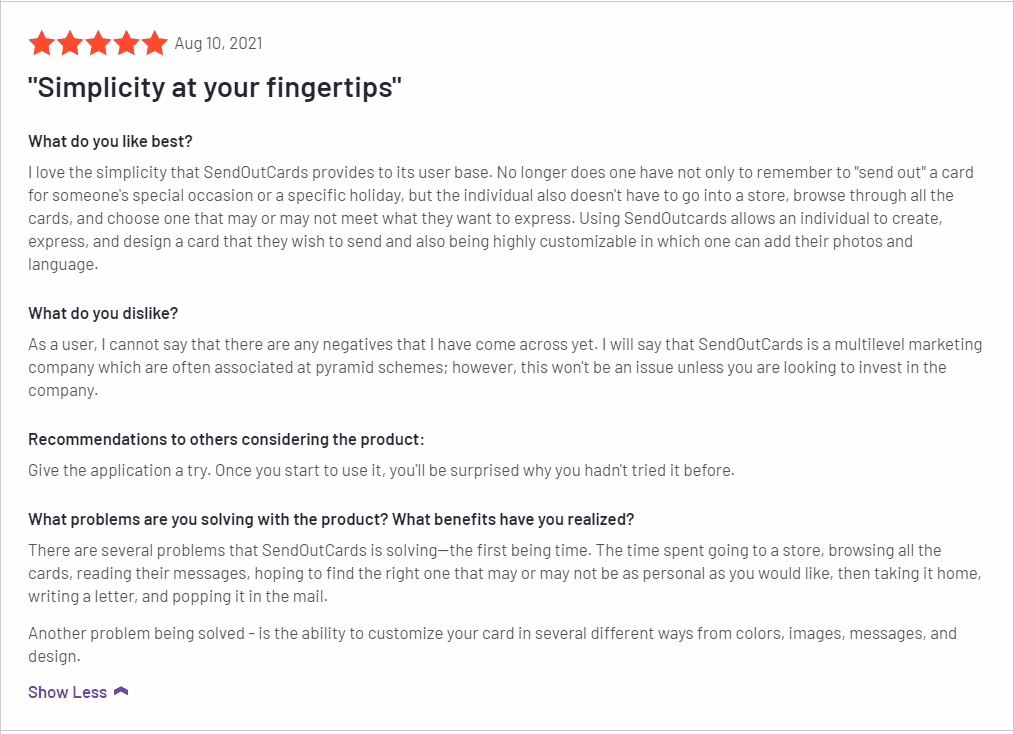The height and width of the screenshot is (734, 1014).
Task: Click the "Give the application a try" sentence
Action: tap(382, 471)
